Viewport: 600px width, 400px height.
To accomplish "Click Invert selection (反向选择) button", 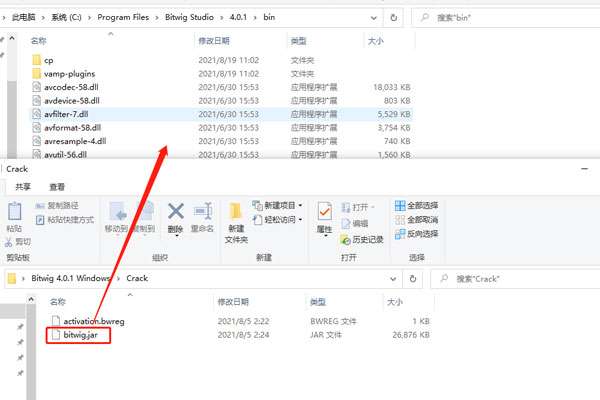I will click(x=416, y=233).
